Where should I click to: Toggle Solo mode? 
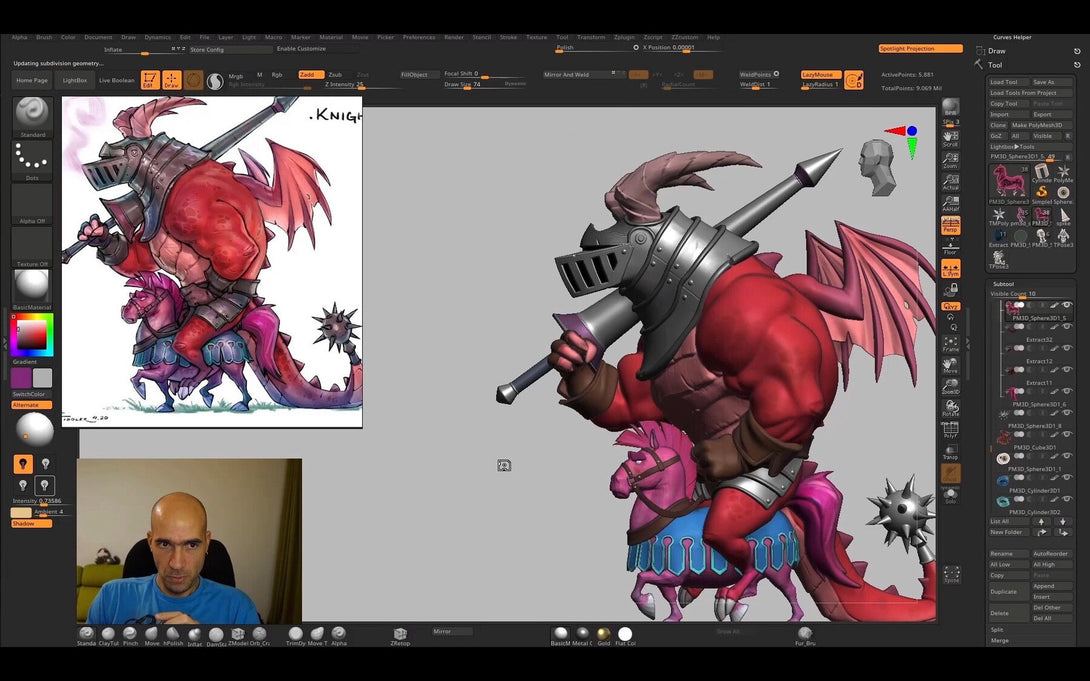950,495
